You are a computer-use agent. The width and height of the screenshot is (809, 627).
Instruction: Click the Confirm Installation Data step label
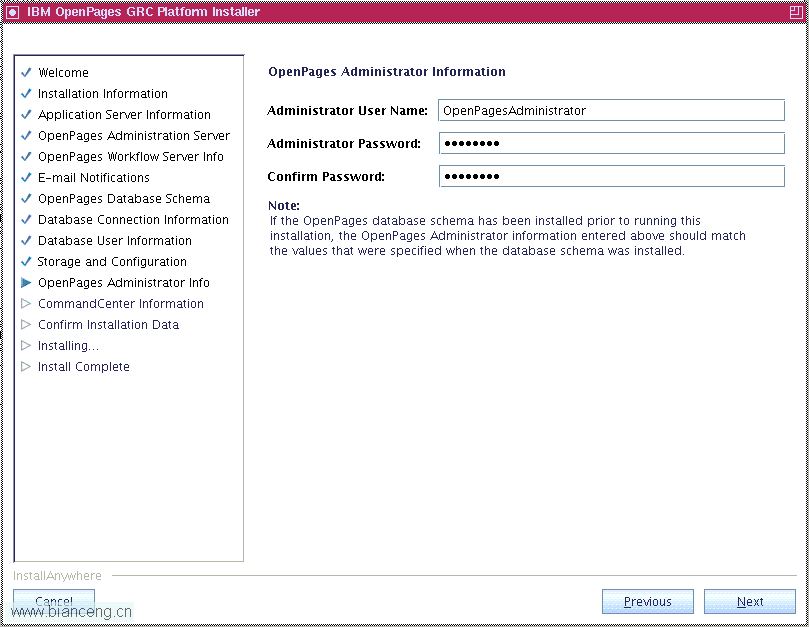(108, 325)
